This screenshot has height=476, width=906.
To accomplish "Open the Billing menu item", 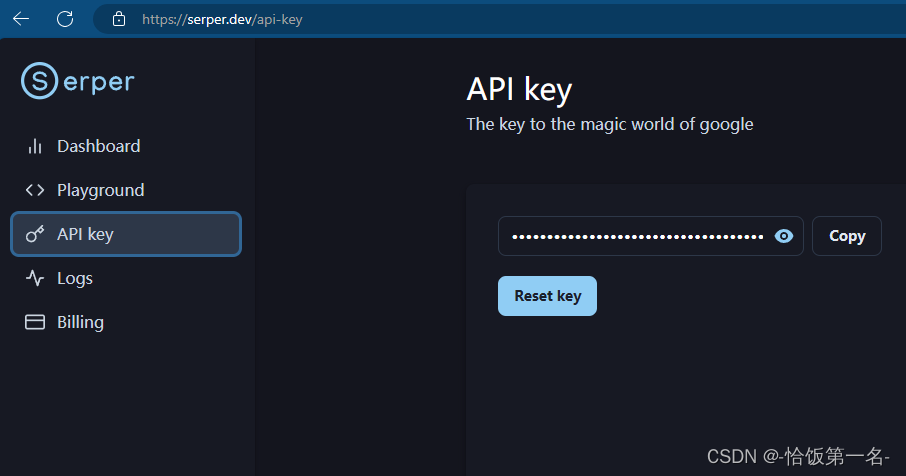I will (x=126, y=322).
